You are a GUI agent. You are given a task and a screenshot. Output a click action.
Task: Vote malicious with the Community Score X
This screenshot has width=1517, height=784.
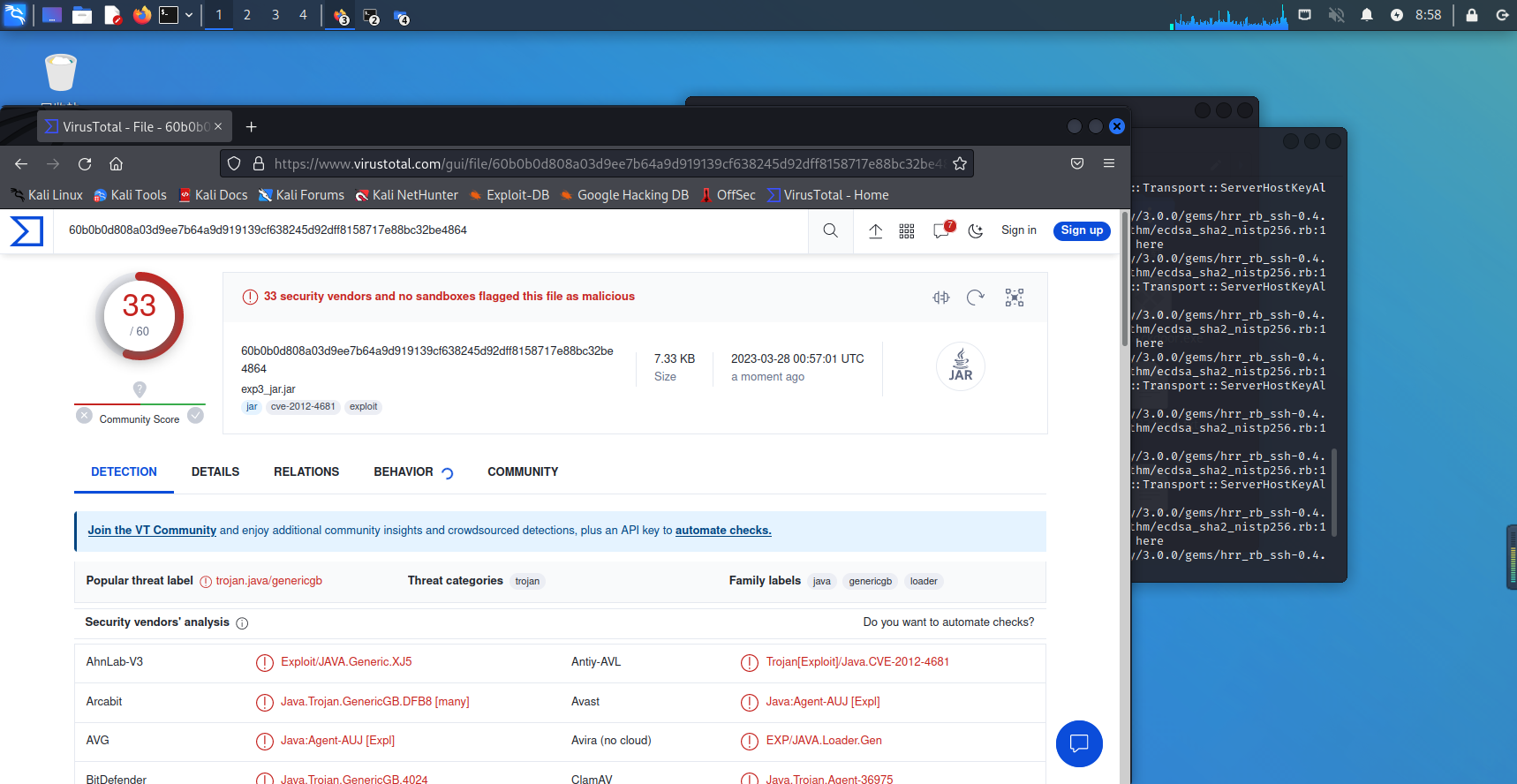pos(84,416)
